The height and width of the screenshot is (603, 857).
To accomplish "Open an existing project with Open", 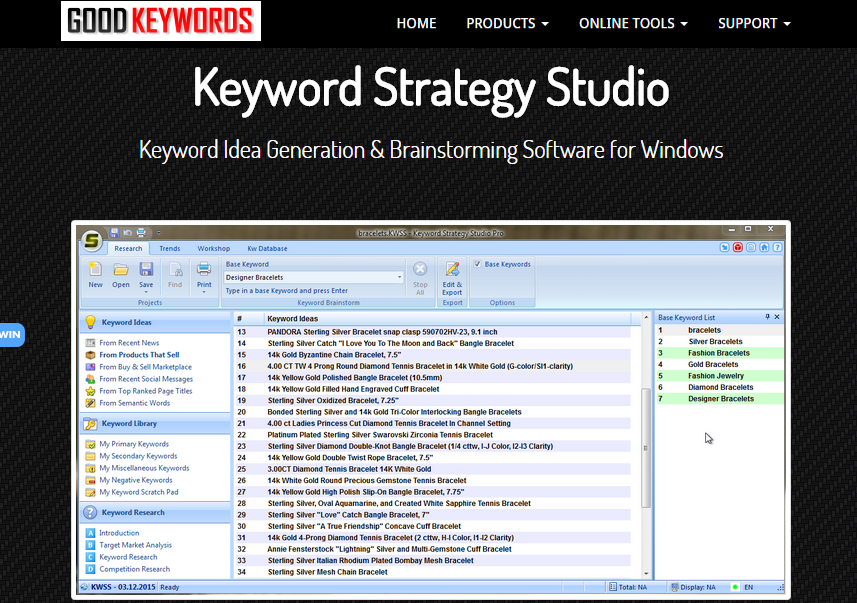I will pos(121,275).
